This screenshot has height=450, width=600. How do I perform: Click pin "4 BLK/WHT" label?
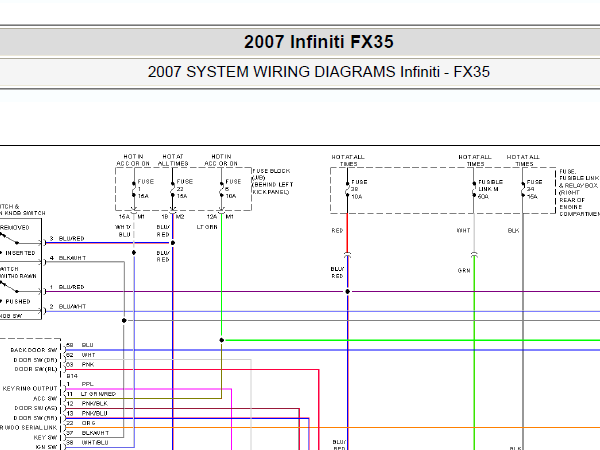pyautogui.click(x=68, y=258)
